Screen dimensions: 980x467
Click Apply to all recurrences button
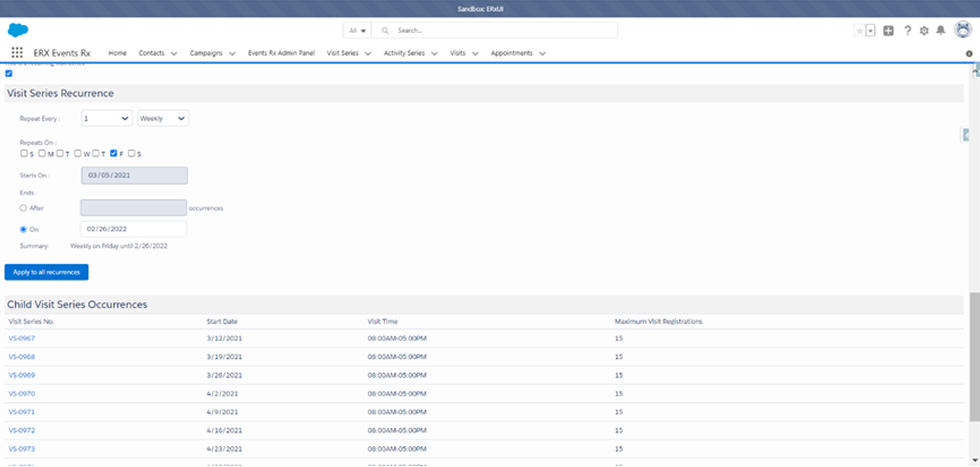point(46,272)
